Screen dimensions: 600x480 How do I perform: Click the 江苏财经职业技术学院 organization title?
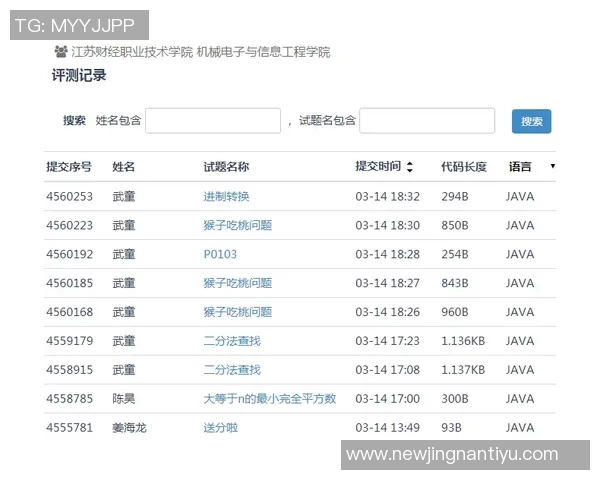pos(132,52)
